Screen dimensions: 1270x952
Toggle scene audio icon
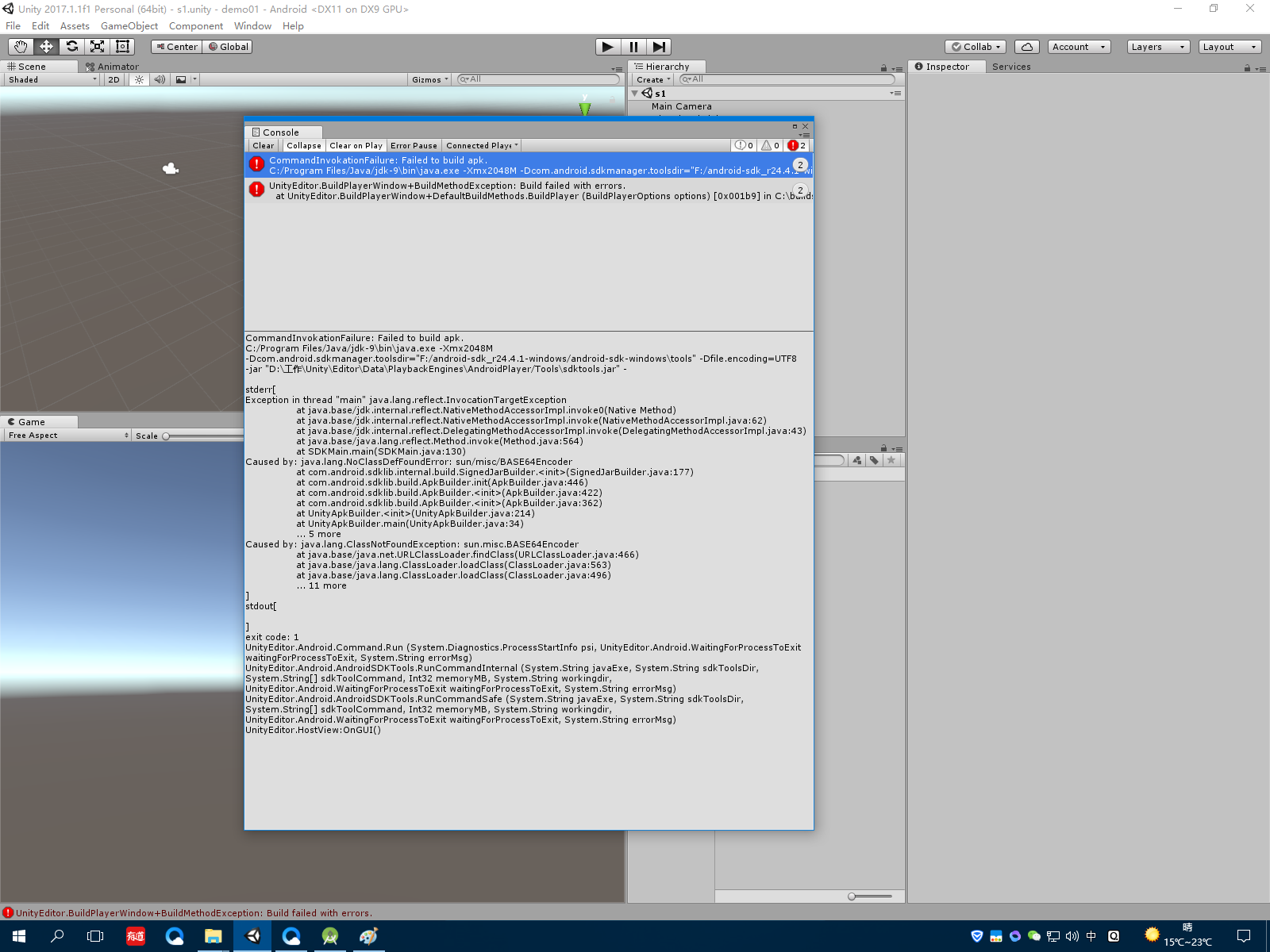click(x=160, y=79)
